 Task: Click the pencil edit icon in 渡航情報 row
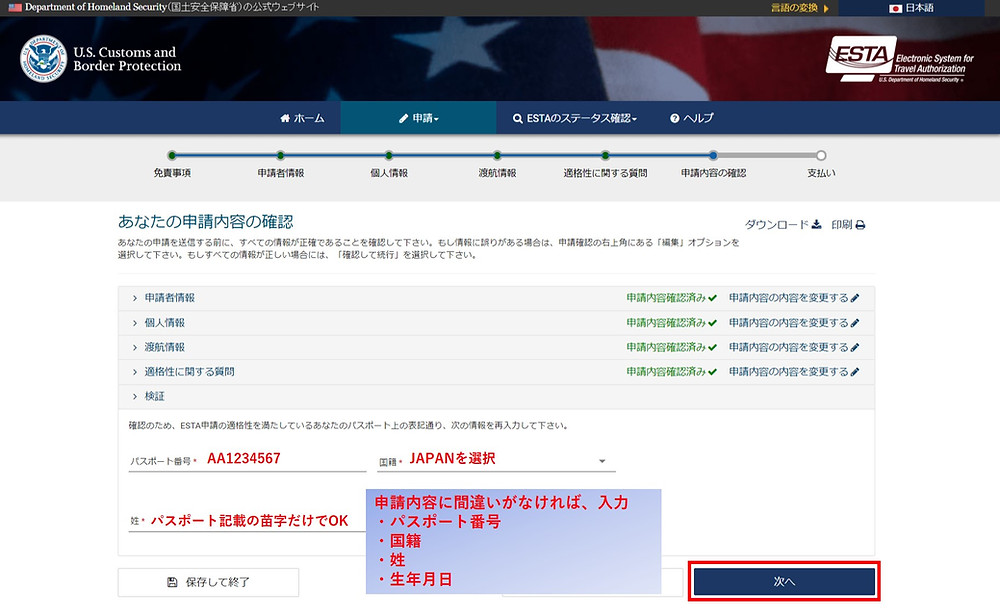855,348
